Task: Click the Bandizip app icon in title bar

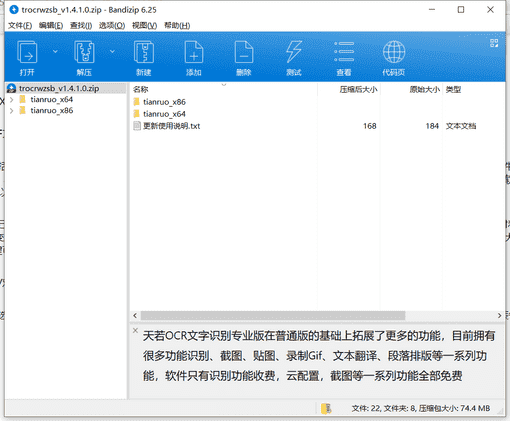Action: pos(14,10)
